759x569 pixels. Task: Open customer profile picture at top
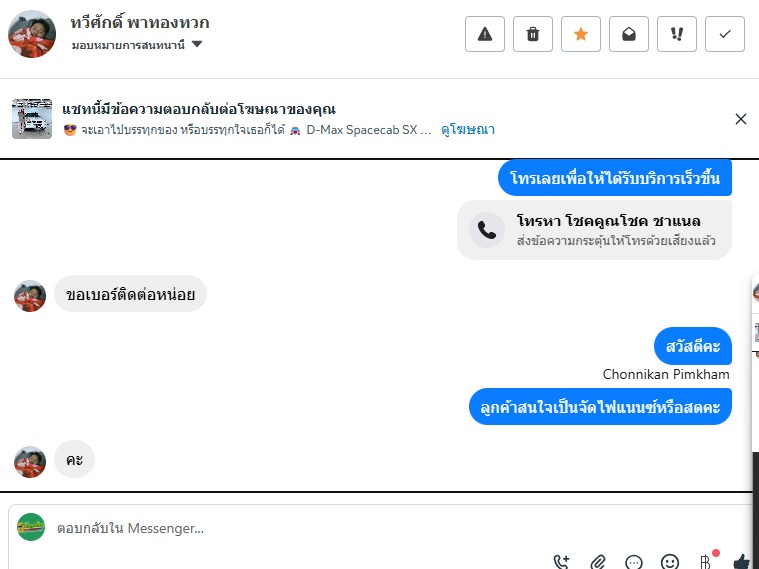pyautogui.click(x=32, y=34)
